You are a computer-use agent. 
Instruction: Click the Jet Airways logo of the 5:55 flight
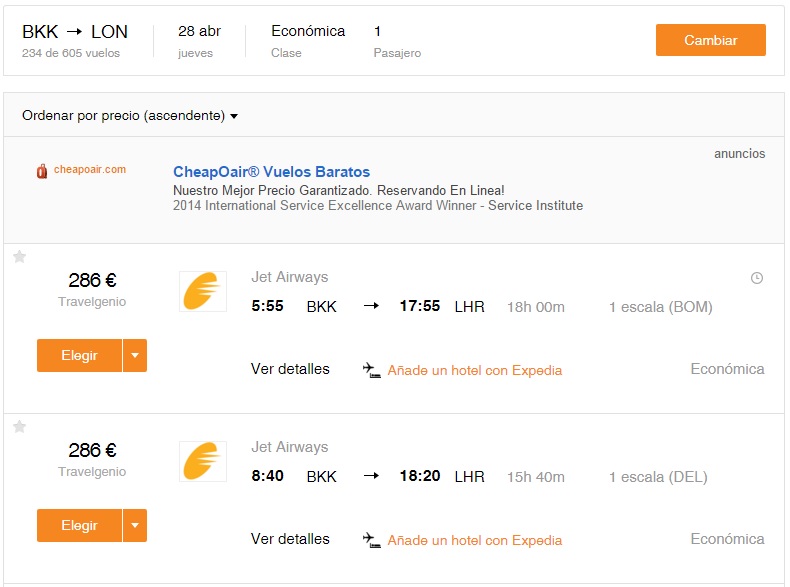[203, 291]
